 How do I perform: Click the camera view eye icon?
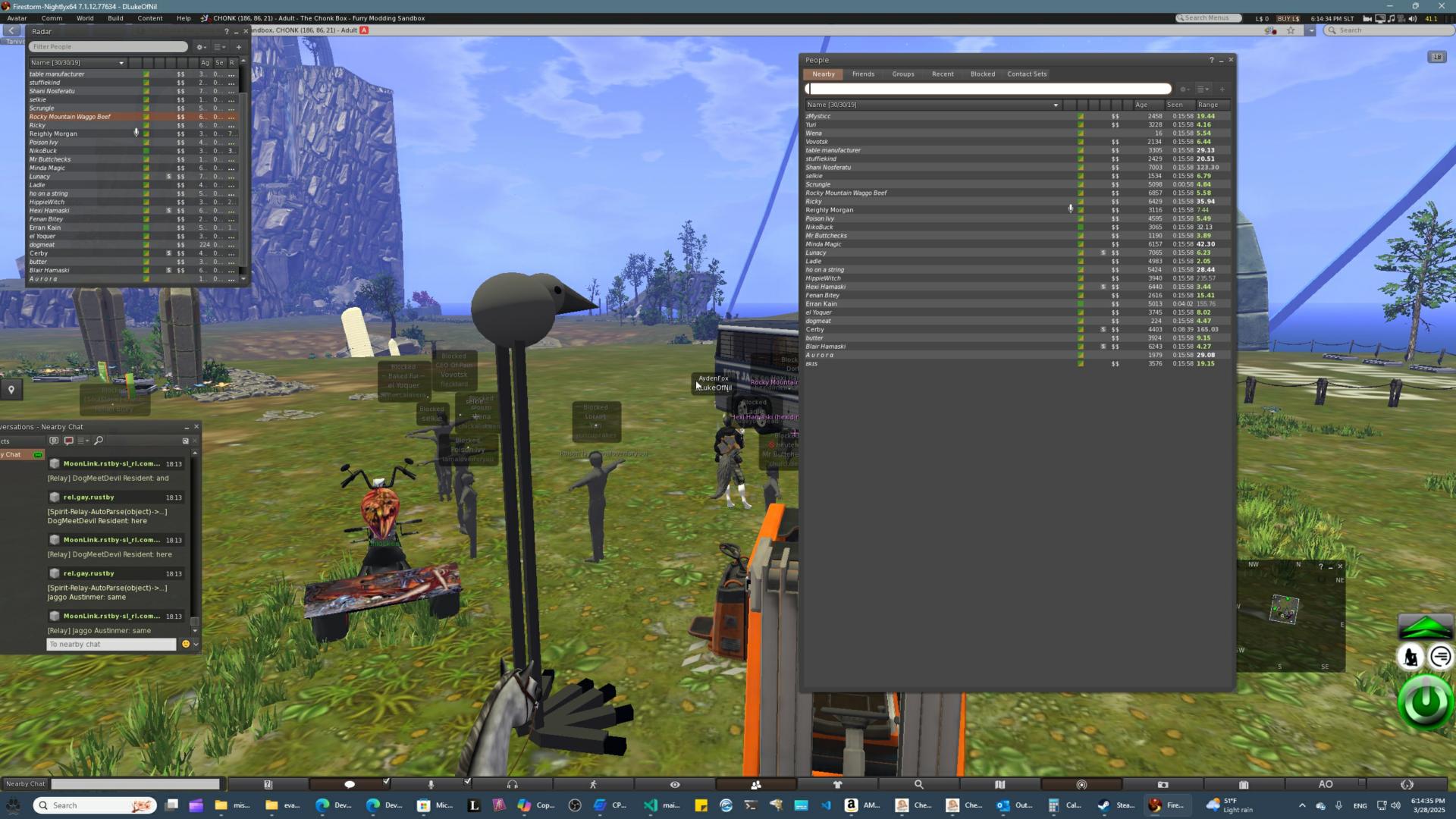tap(674, 784)
